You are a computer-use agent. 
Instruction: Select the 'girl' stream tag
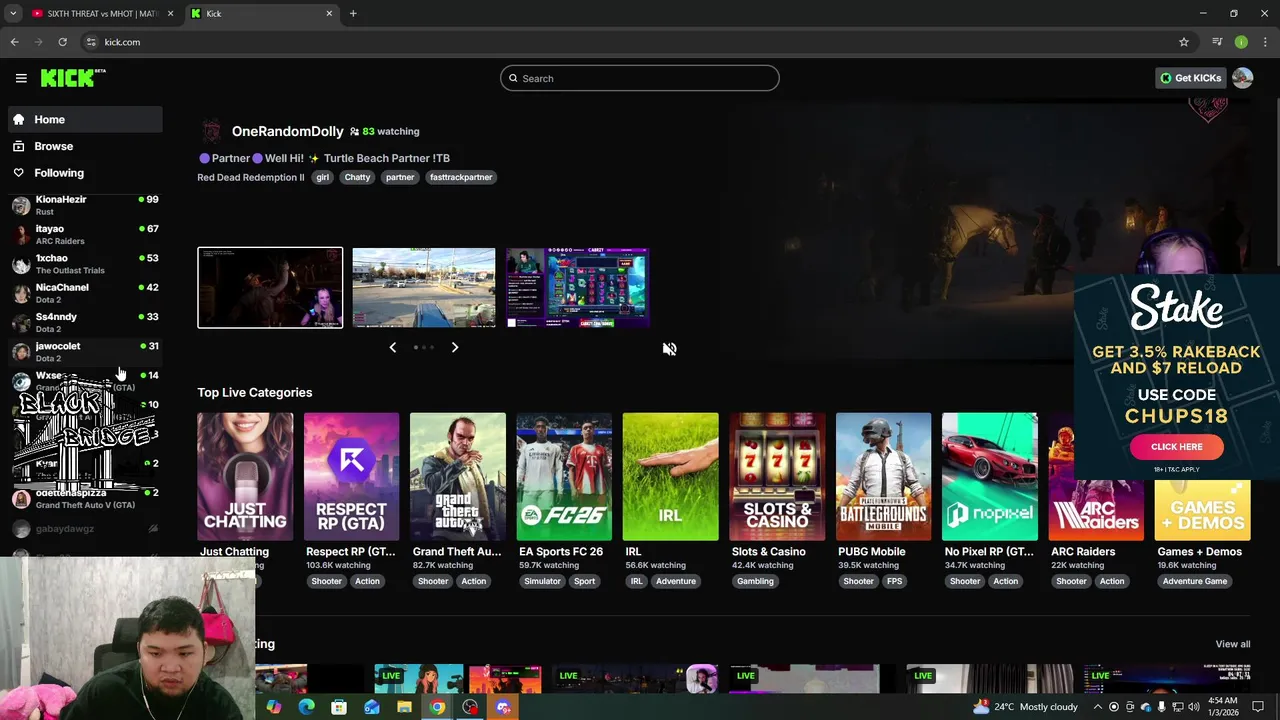[322, 177]
